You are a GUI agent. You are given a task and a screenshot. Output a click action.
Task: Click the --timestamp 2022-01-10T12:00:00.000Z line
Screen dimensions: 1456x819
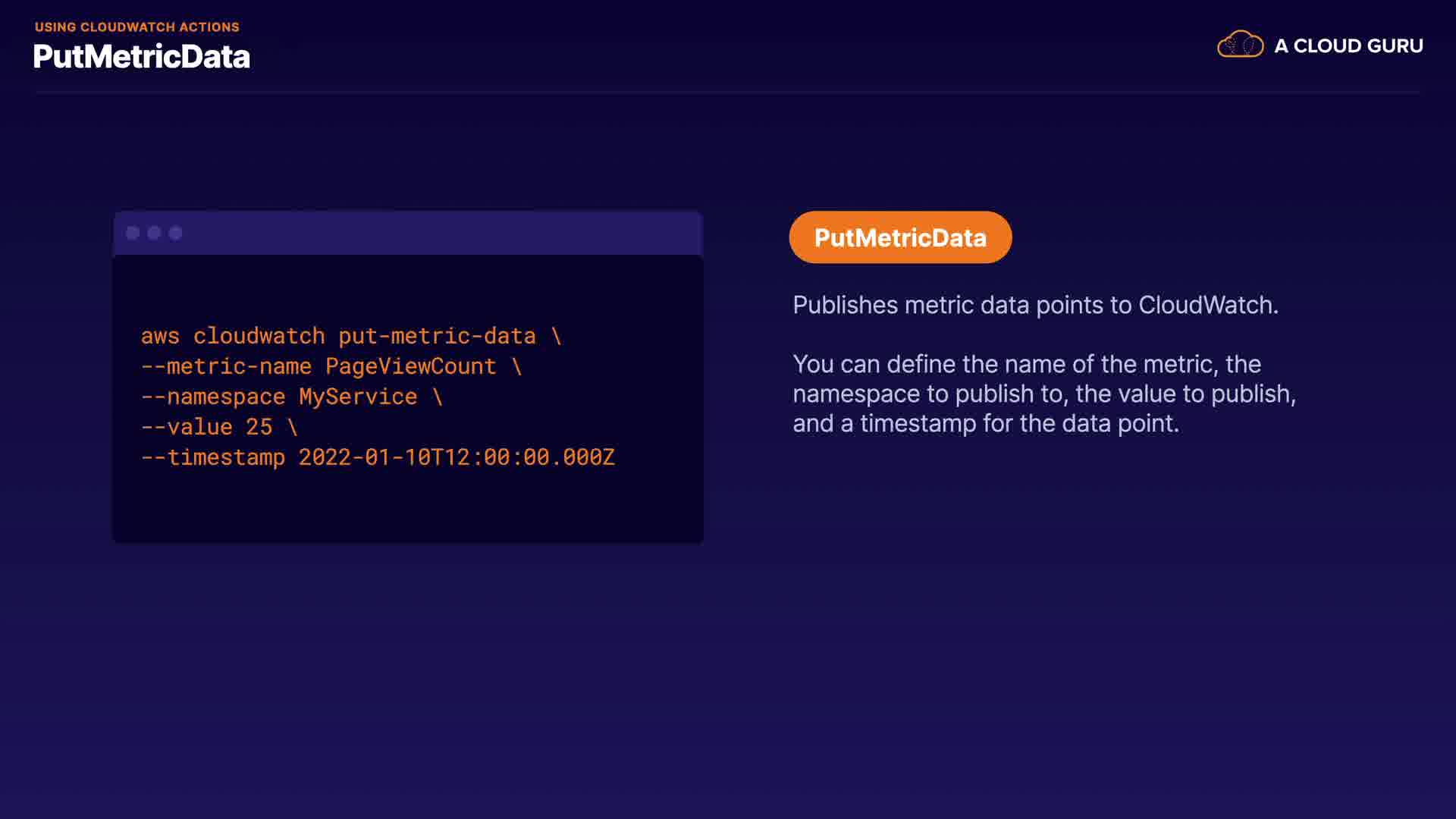(378, 457)
